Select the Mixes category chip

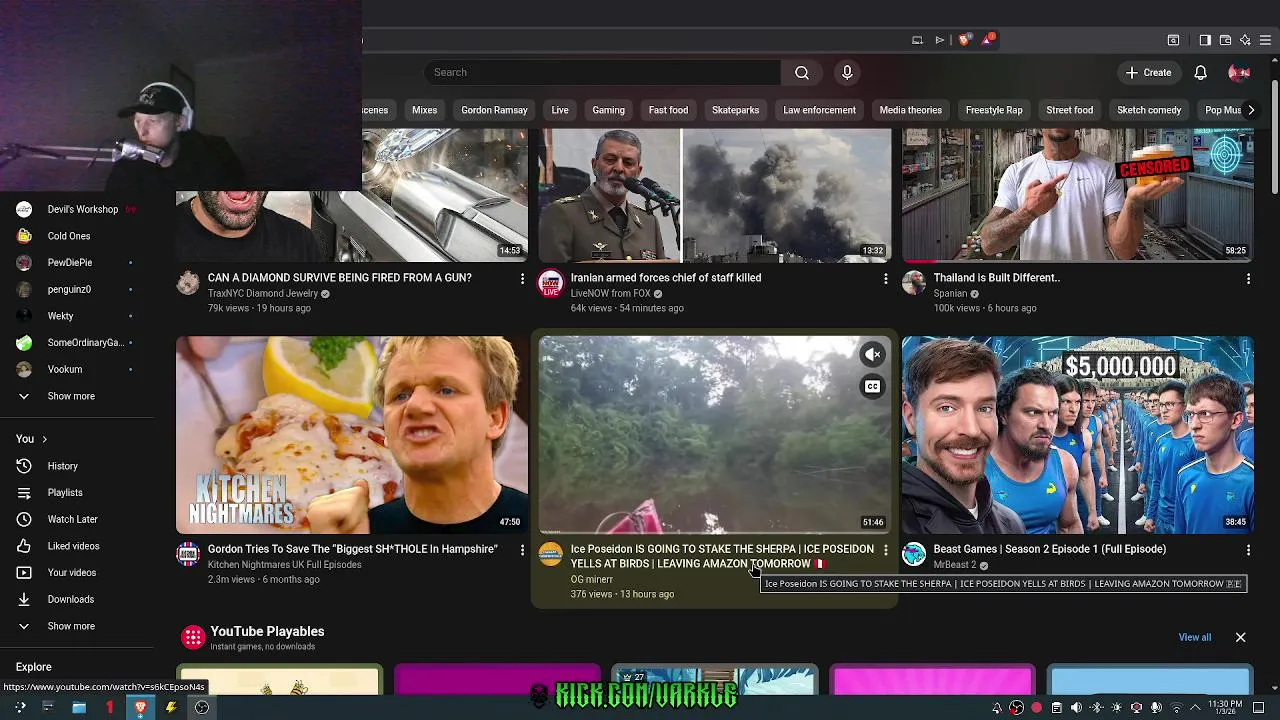(424, 110)
